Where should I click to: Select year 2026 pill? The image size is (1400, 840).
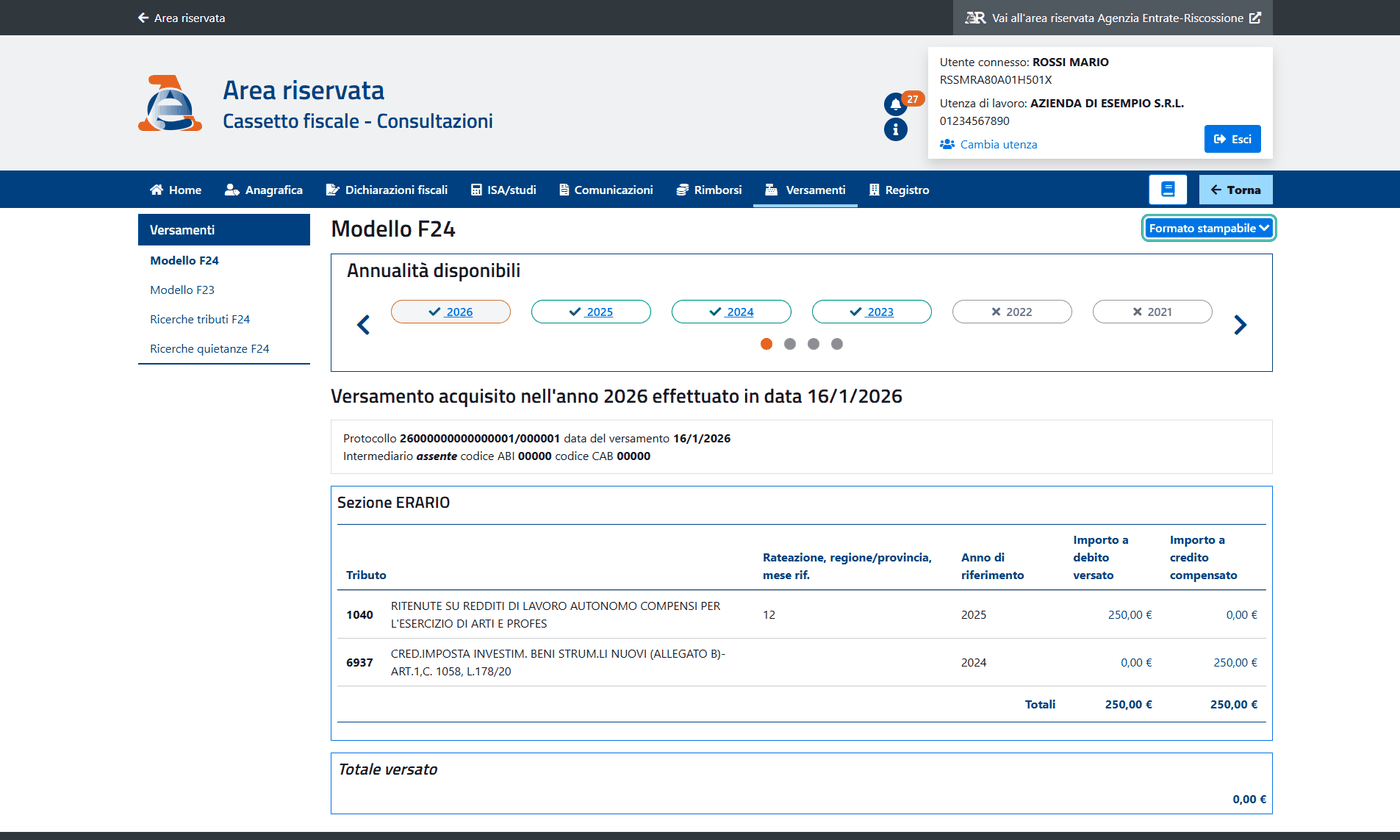click(x=450, y=312)
